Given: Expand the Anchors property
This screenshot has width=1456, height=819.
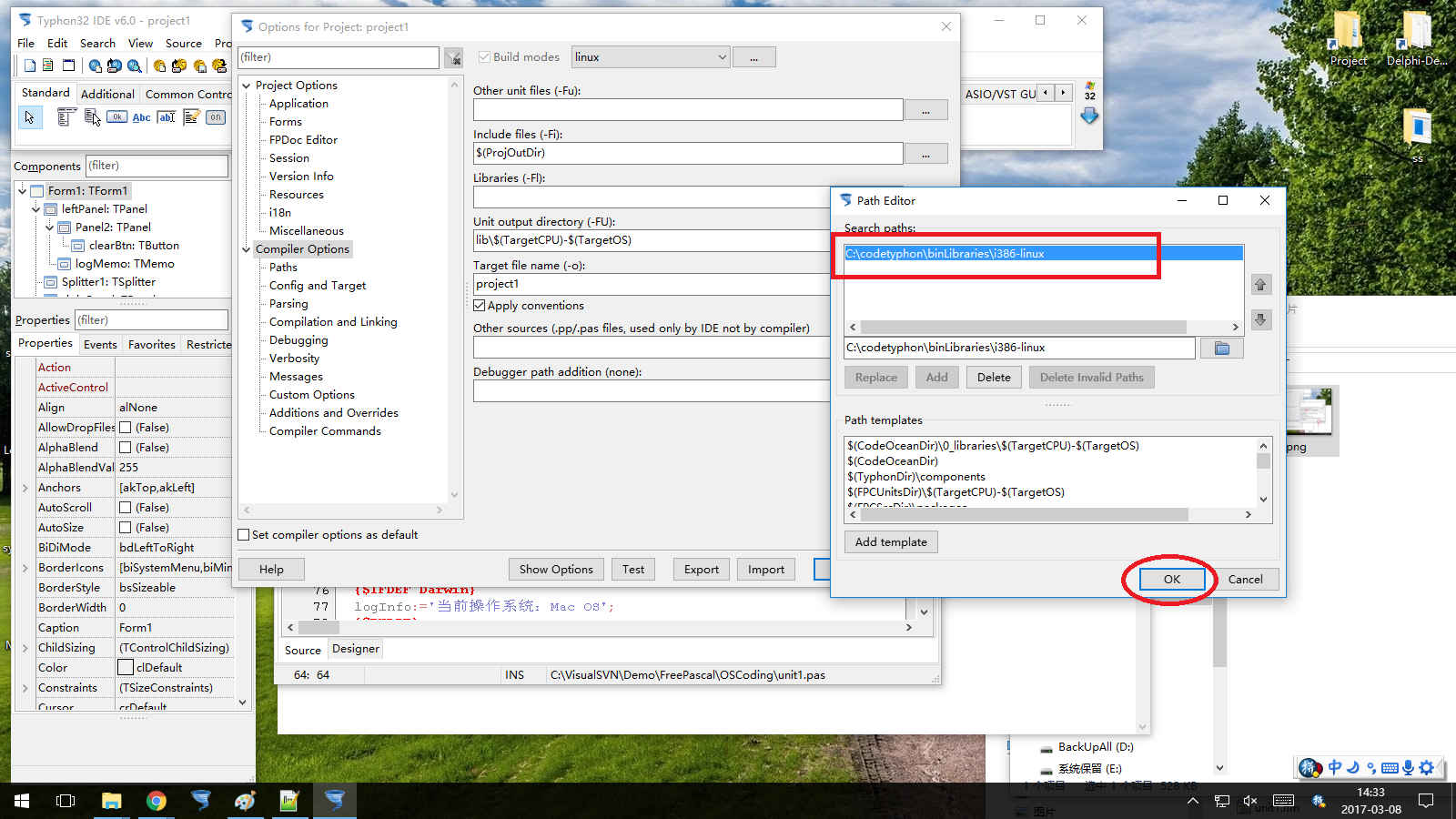Looking at the screenshot, I should [25, 488].
